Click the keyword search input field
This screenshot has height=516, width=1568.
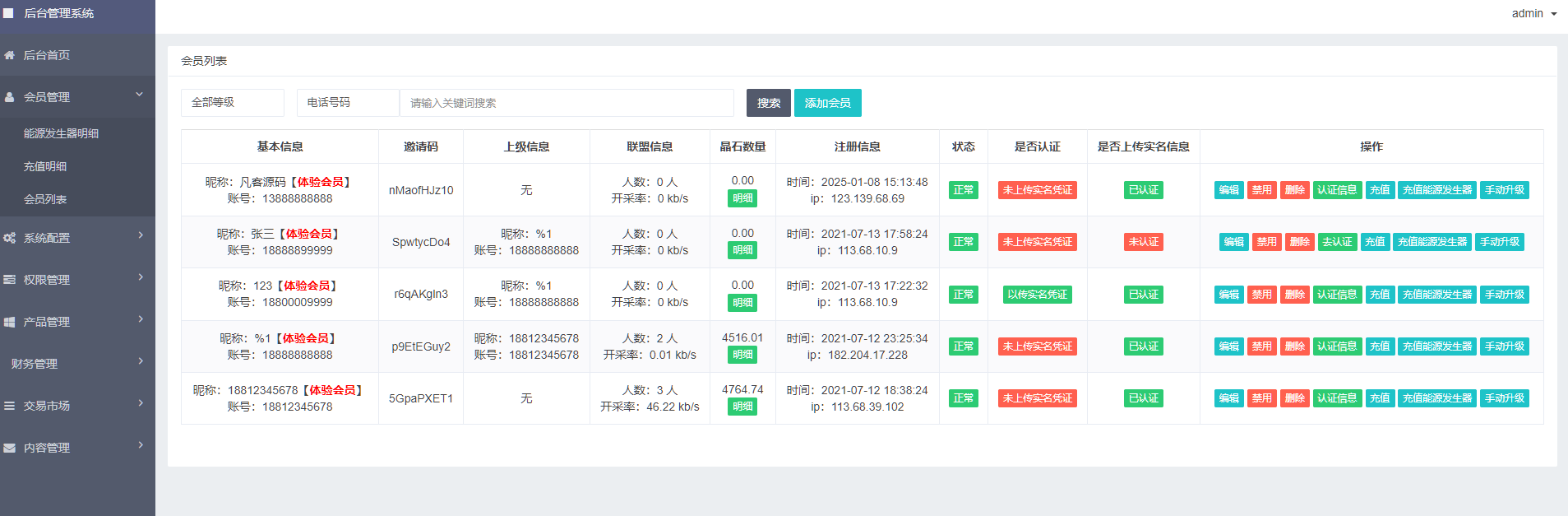[566, 103]
